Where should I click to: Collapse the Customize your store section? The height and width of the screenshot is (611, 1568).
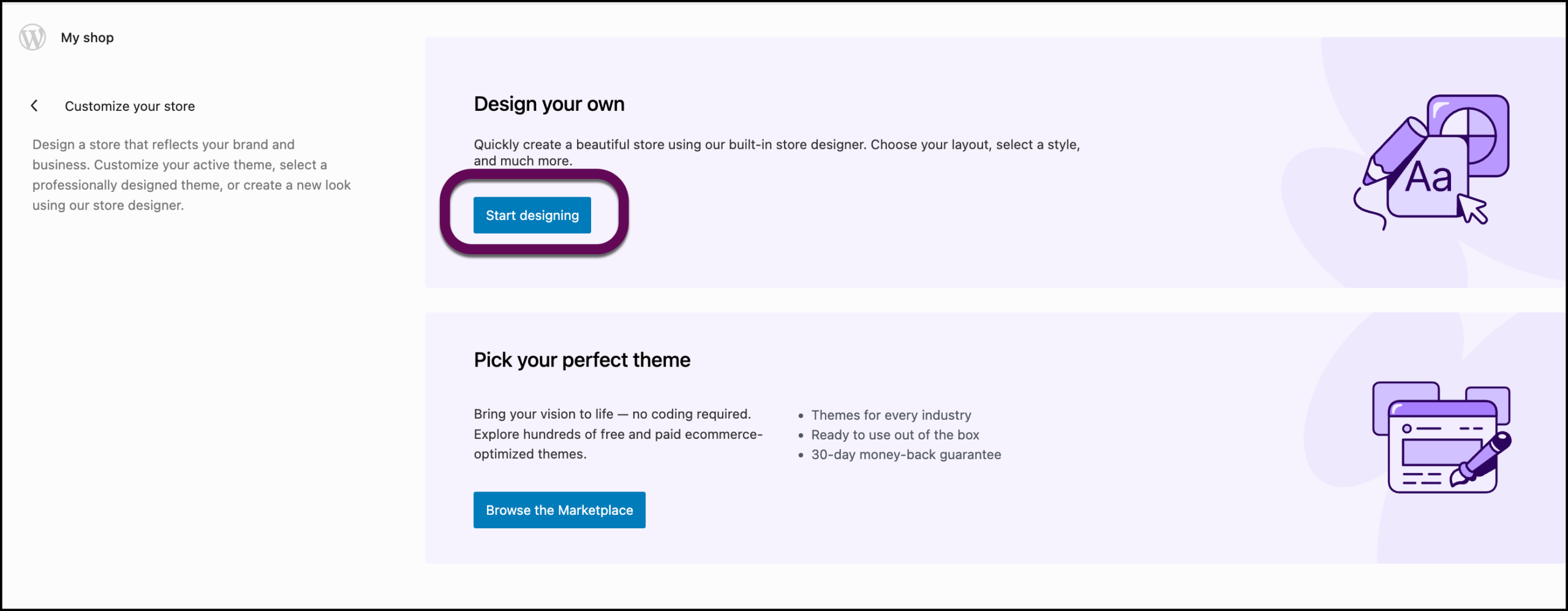pos(35,105)
